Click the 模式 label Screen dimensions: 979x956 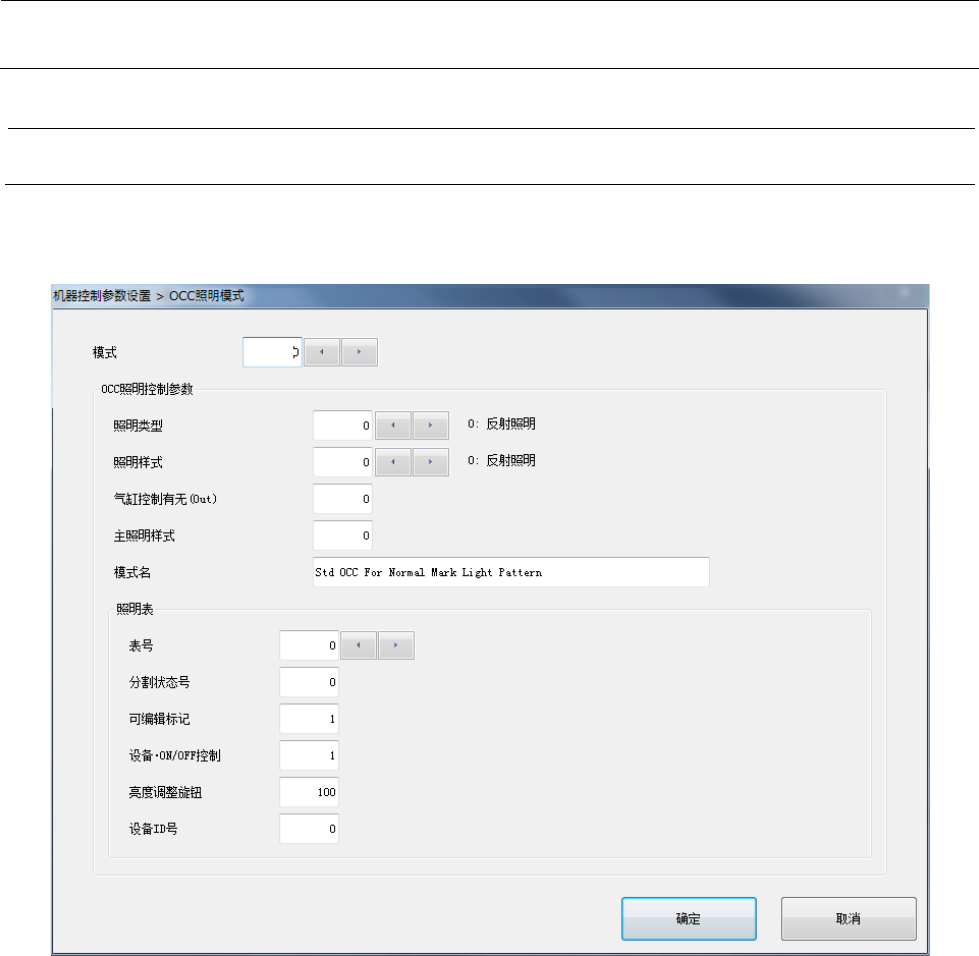click(104, 353)
